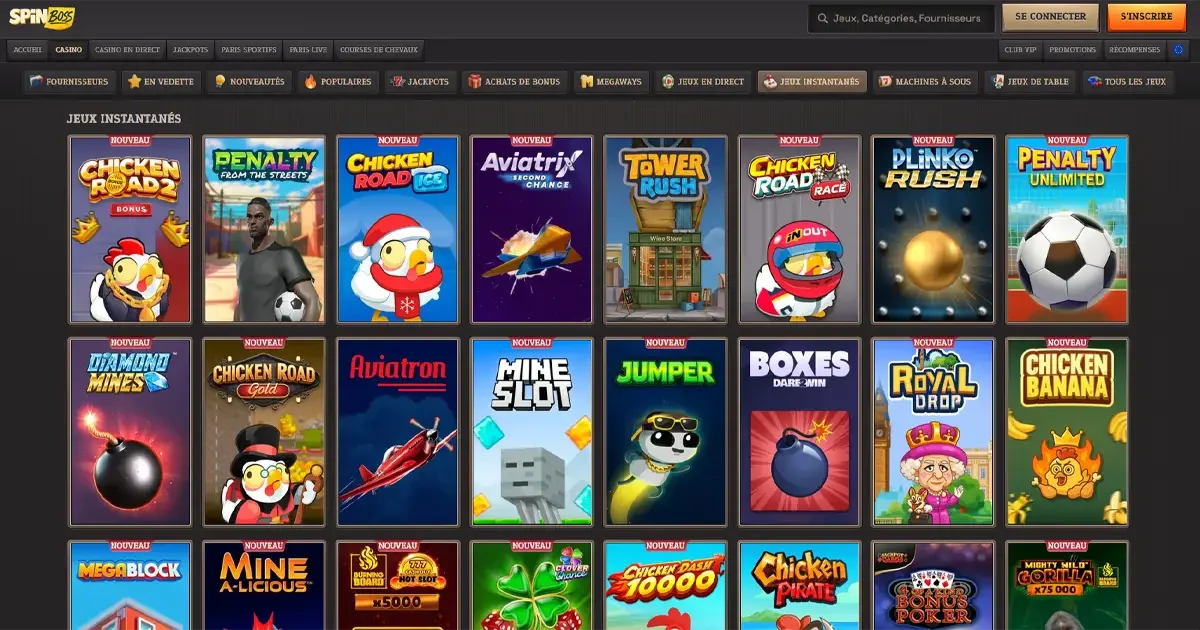Screen dimensions: 1200x630
Task: Open the Mighty Wild Gorilla game
Action: (1068, 586)
